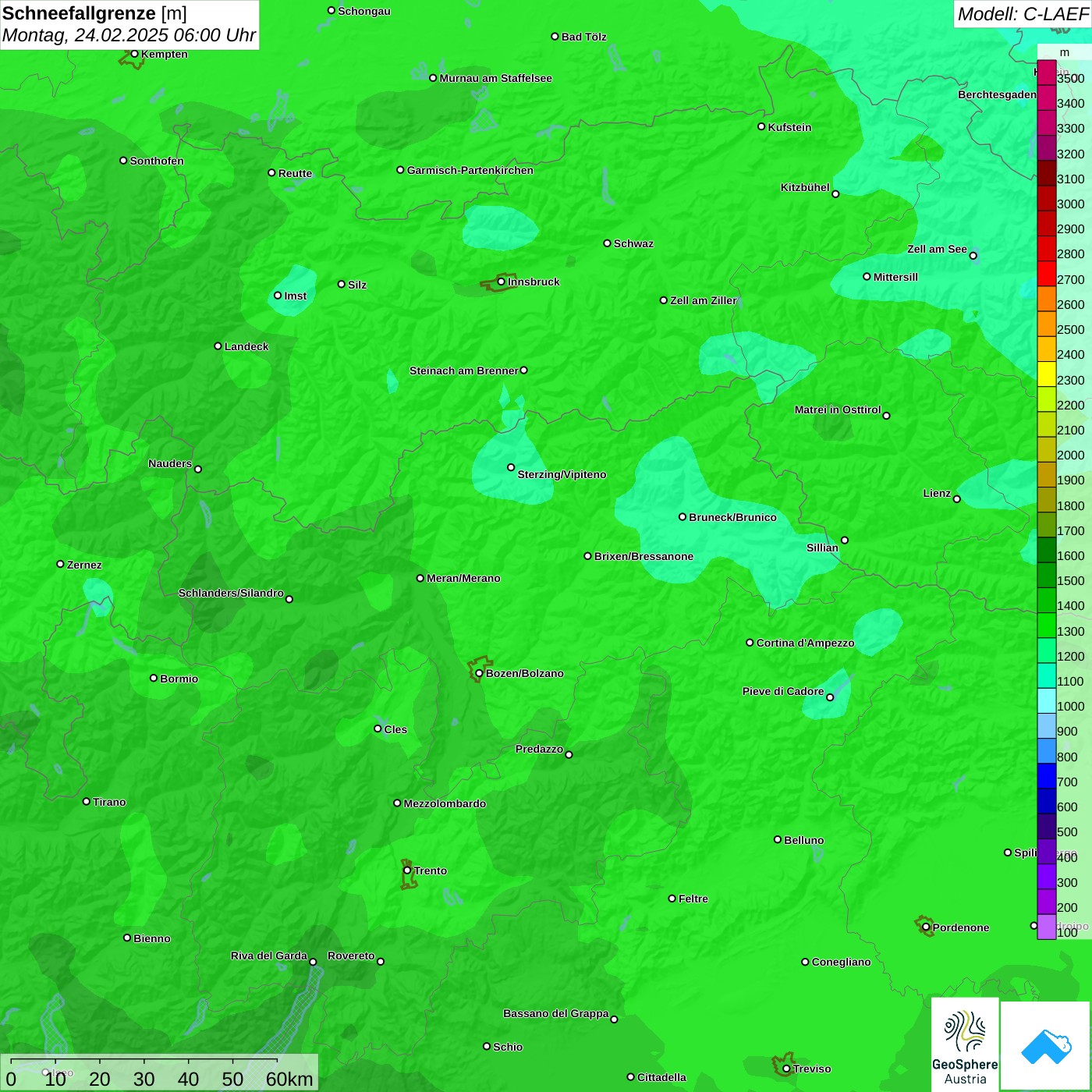Image resolution: width=1092 pixels, height=1092 pixels.
Task: Click the Imst marker dot
Action: point(278,296)
